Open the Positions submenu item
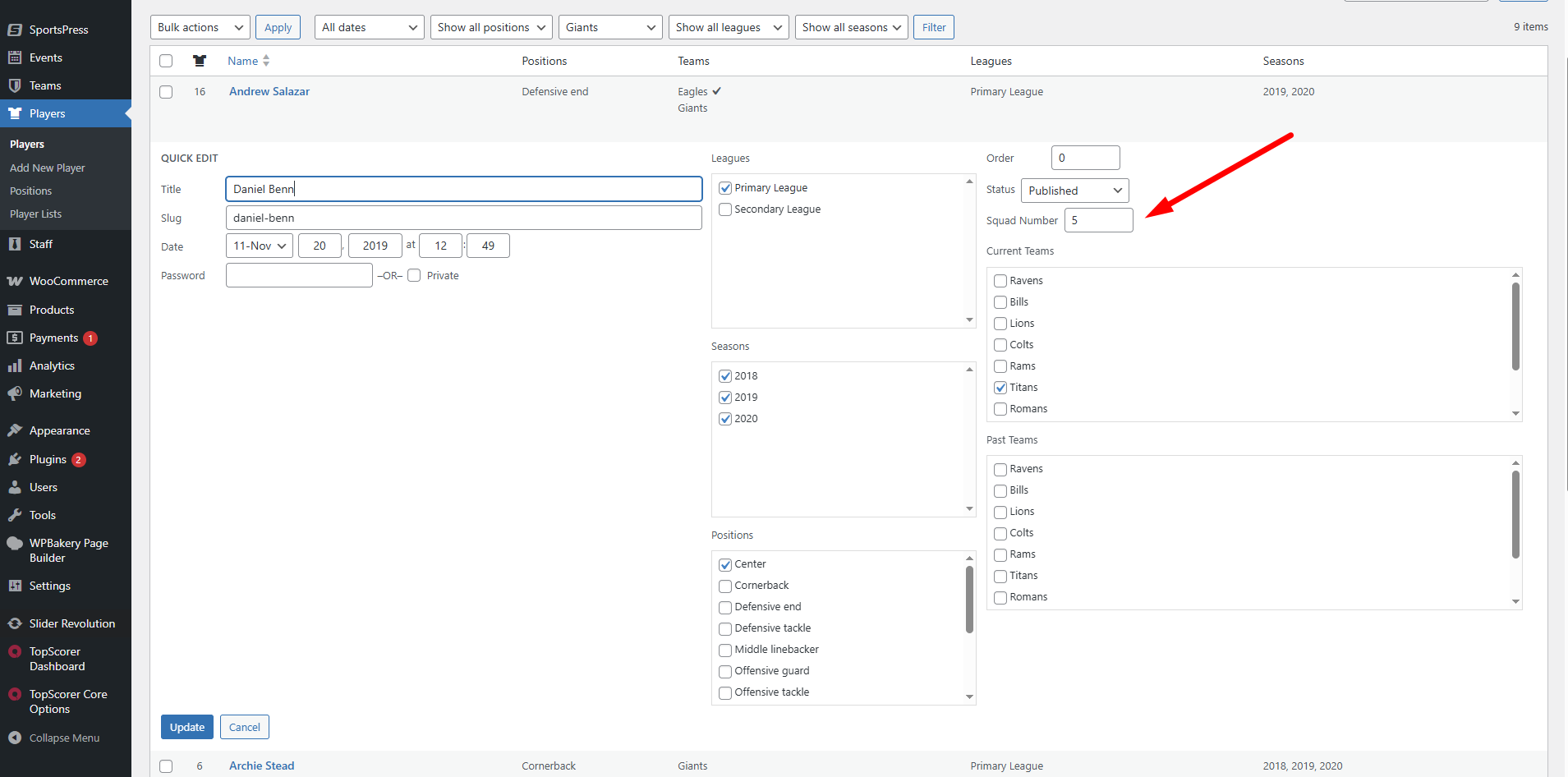This screenshot has width=1568, height=777. [30, 191]
